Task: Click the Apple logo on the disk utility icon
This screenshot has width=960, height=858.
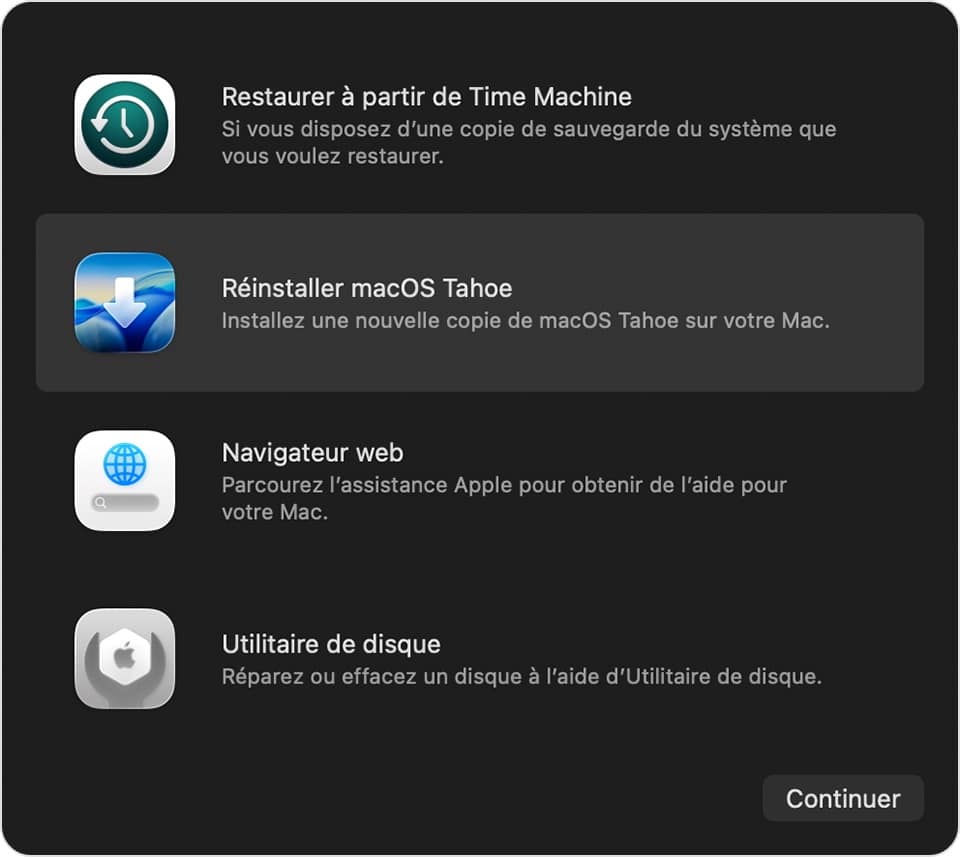Action: (x=125, y=657)
